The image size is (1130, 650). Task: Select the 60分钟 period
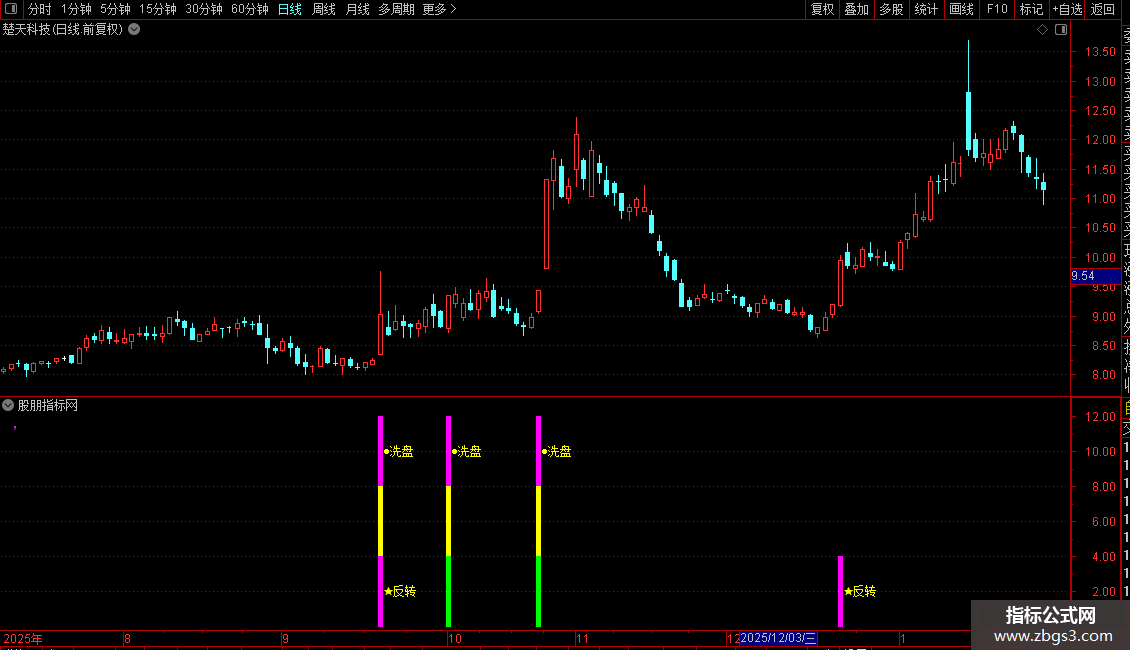250,9
